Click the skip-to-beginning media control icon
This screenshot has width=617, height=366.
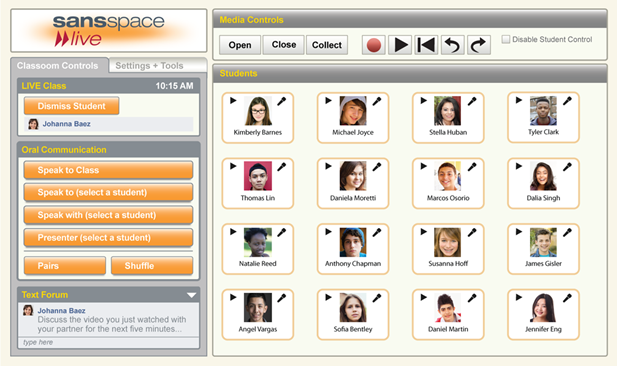426,45
